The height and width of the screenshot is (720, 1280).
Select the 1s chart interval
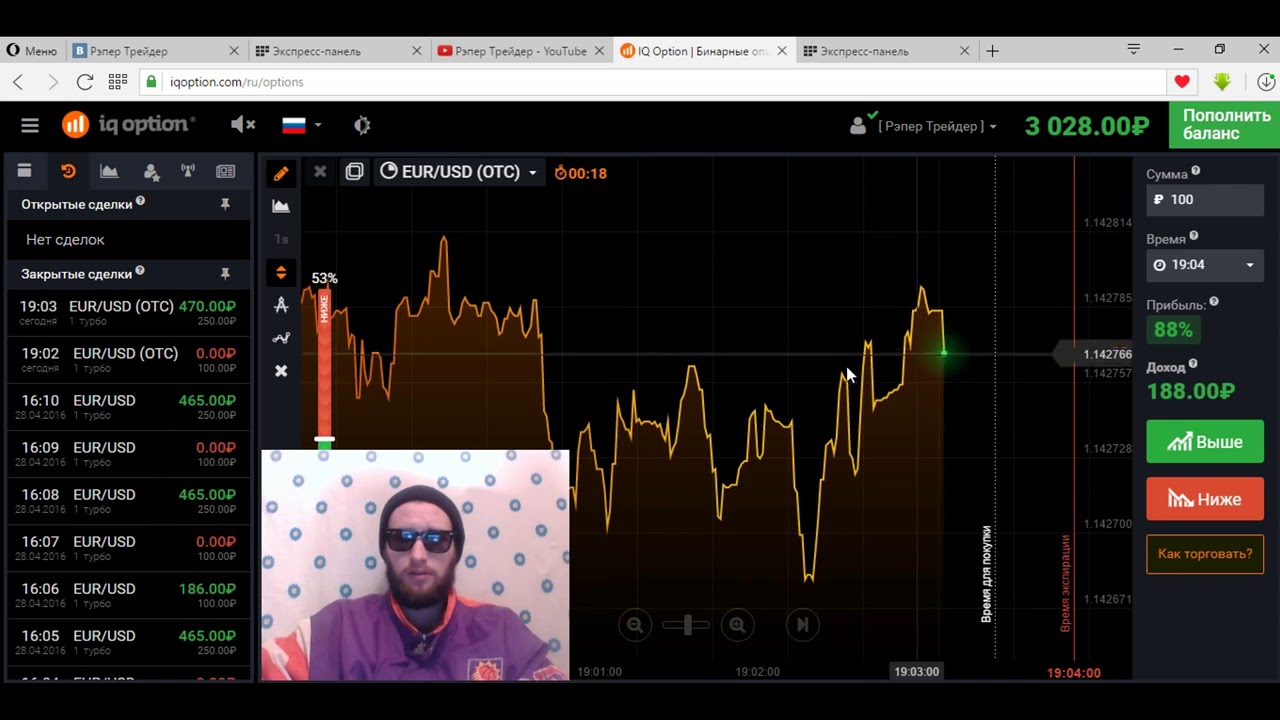281,239
